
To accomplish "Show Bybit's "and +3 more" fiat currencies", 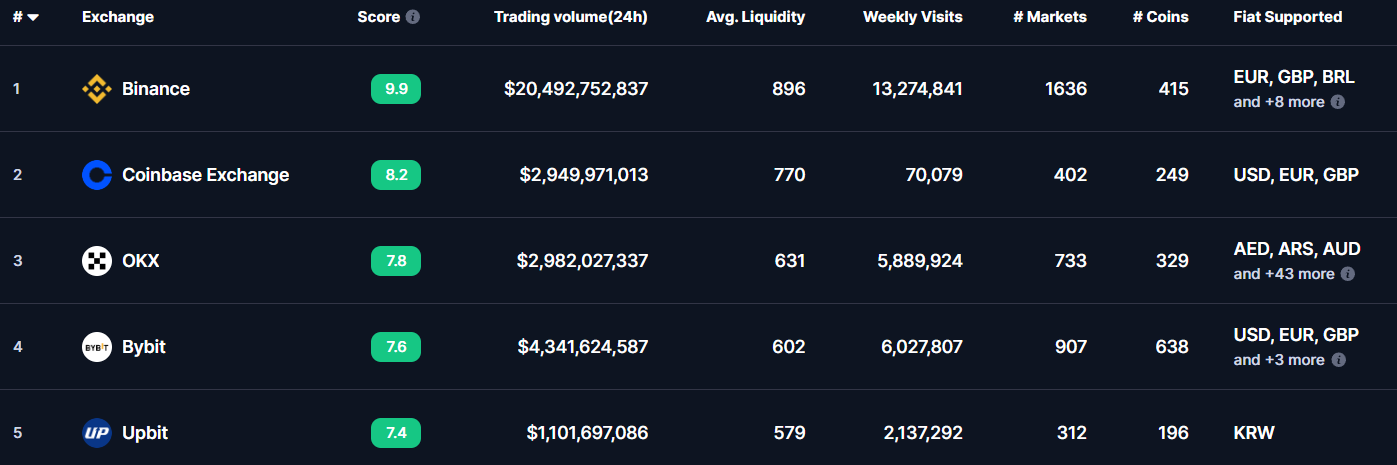I will tap(1279, 360).
